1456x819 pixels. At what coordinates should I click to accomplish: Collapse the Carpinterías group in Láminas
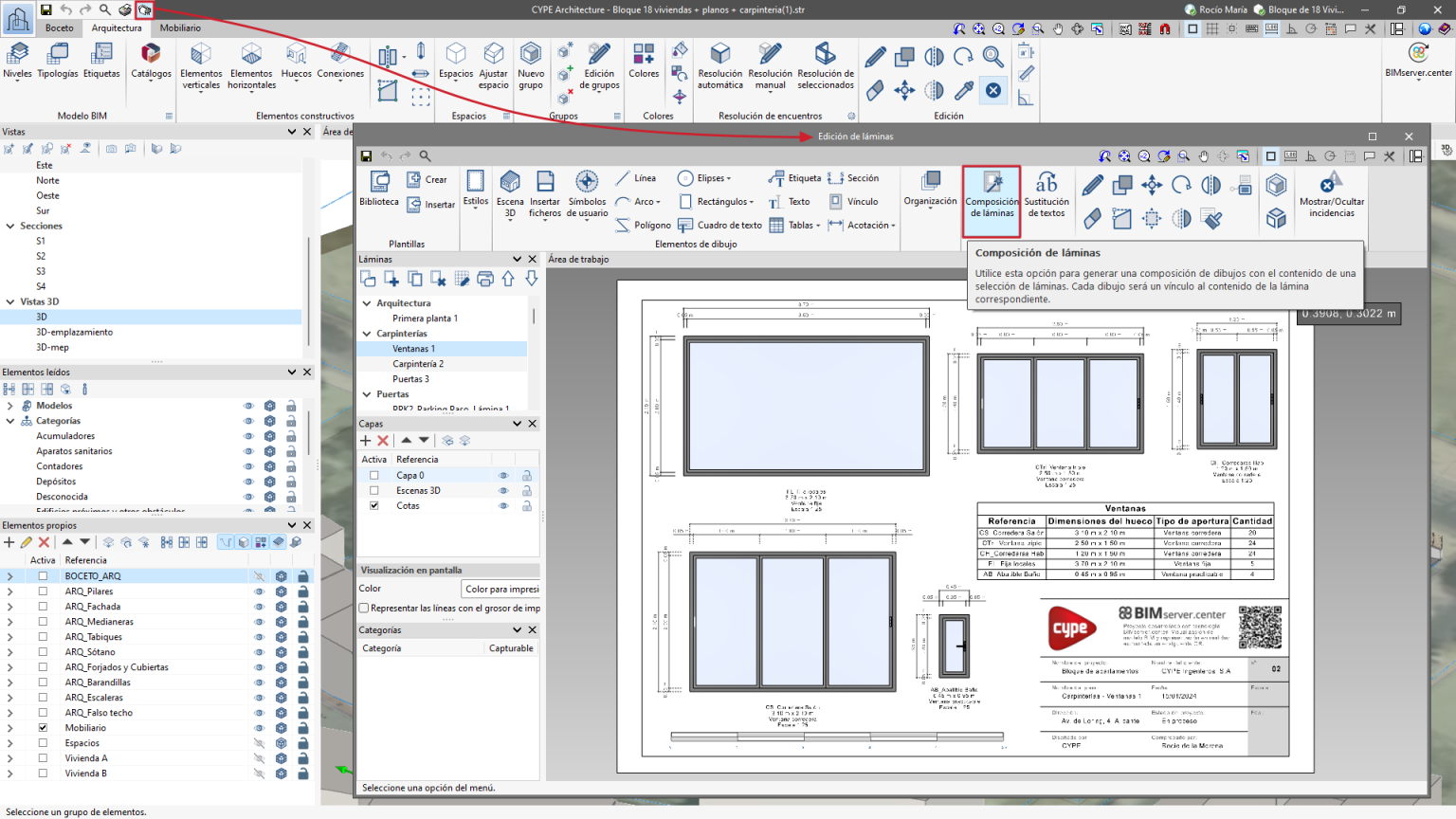pyautogui.click(x=367, y=334)
